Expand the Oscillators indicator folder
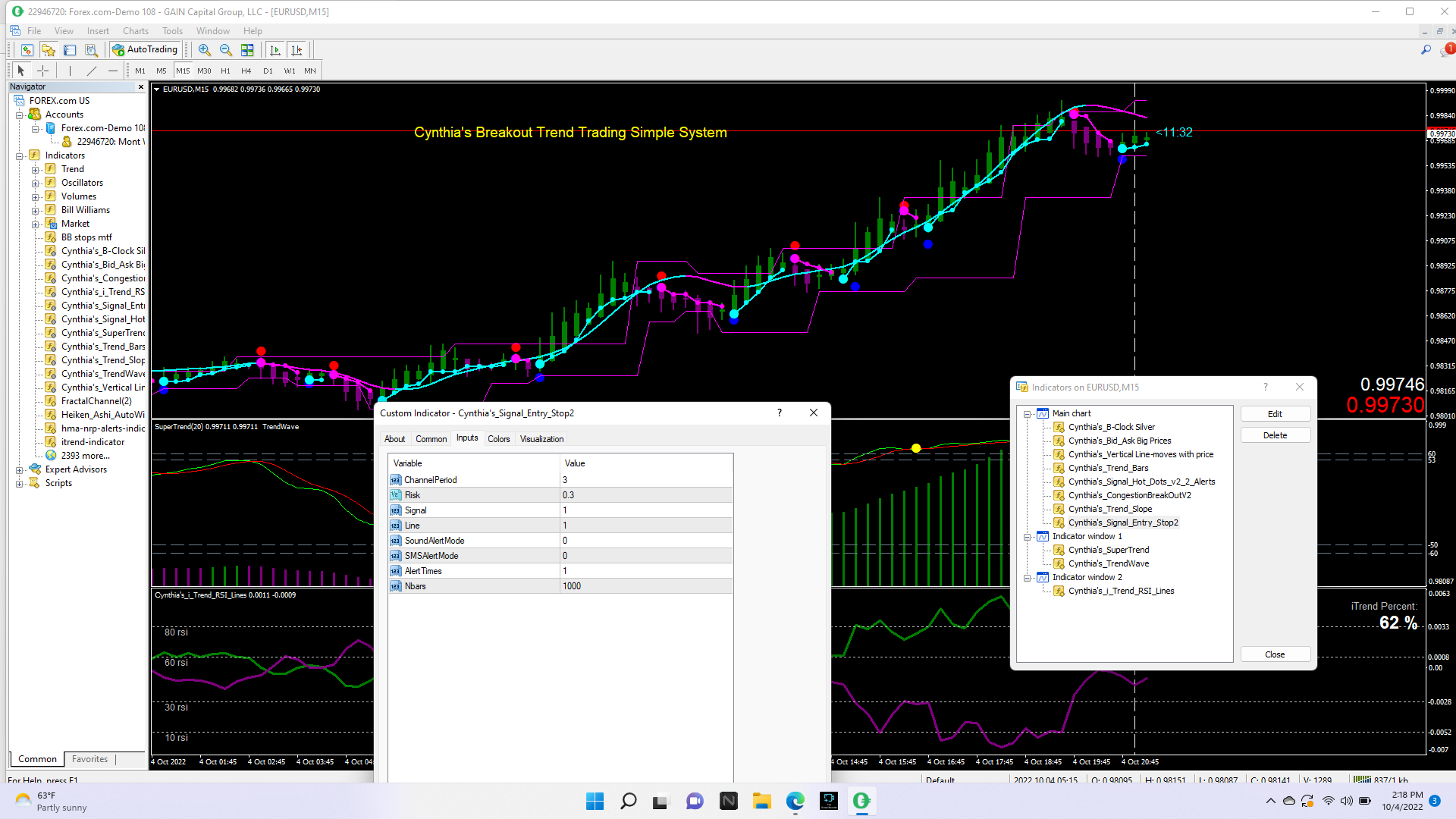The image size is (1456, 819). pyautogui.click(x=35, y=184)
